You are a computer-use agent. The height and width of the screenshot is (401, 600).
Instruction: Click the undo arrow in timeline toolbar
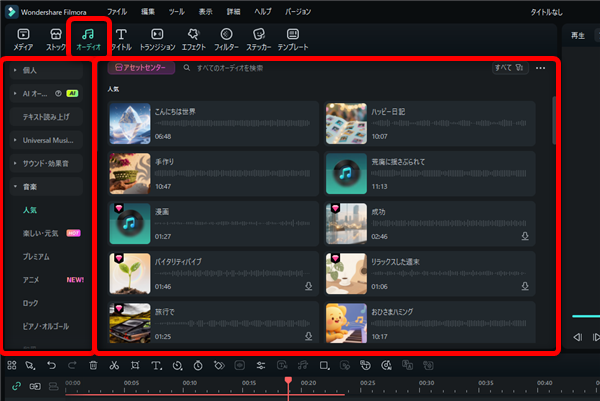pyautogui.click(x=51, y=365)
